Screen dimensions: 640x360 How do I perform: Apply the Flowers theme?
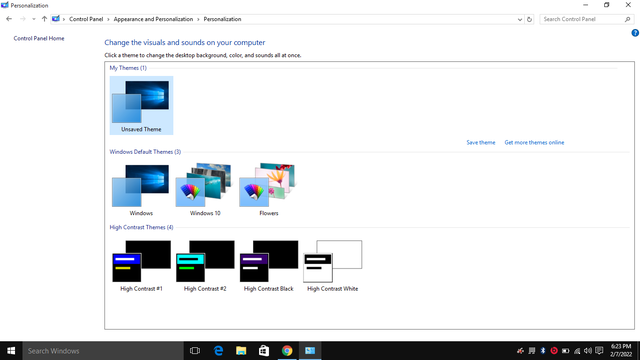point(269,190)
